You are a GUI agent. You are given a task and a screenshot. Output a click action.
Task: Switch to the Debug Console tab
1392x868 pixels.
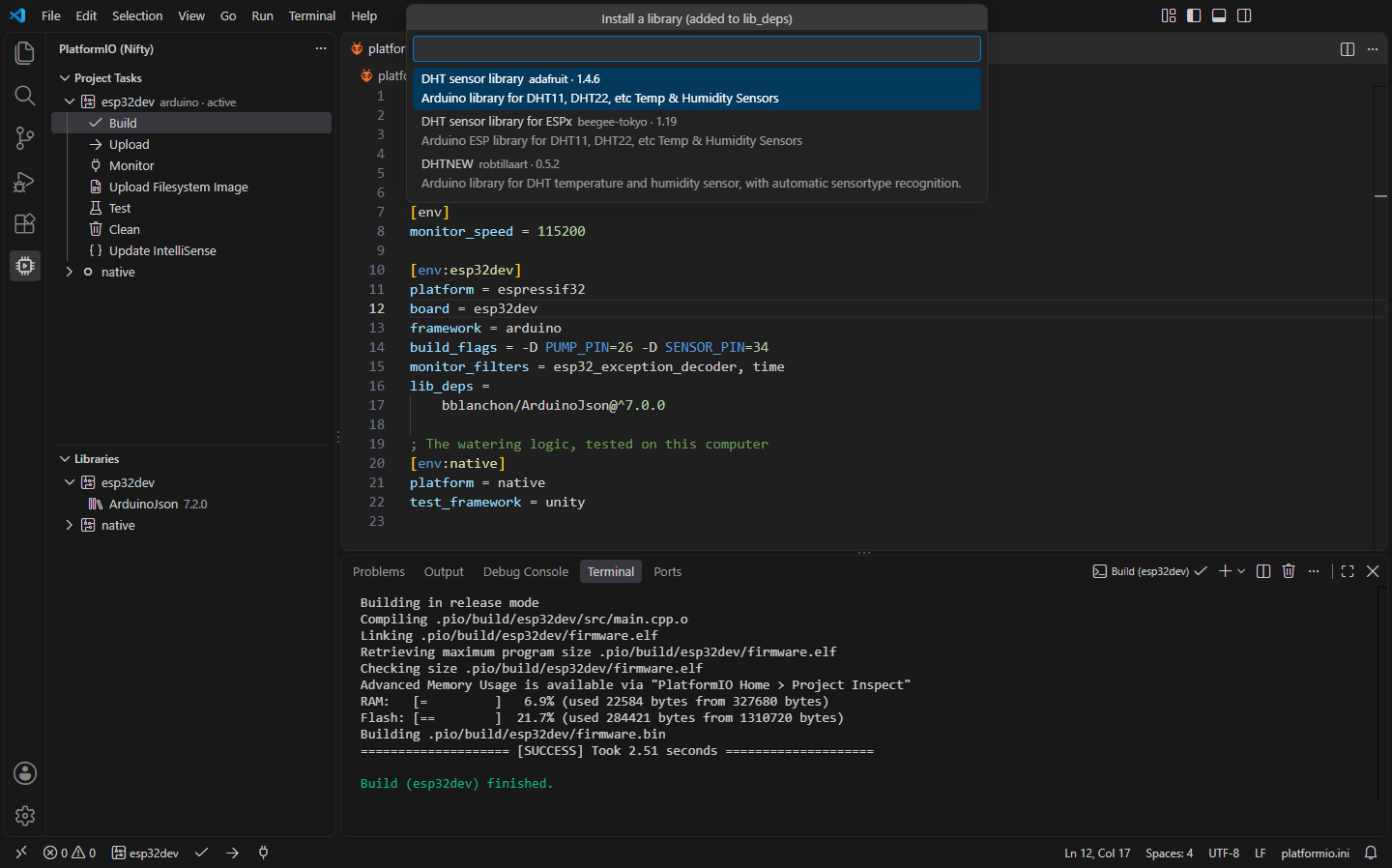coord(526,571)
